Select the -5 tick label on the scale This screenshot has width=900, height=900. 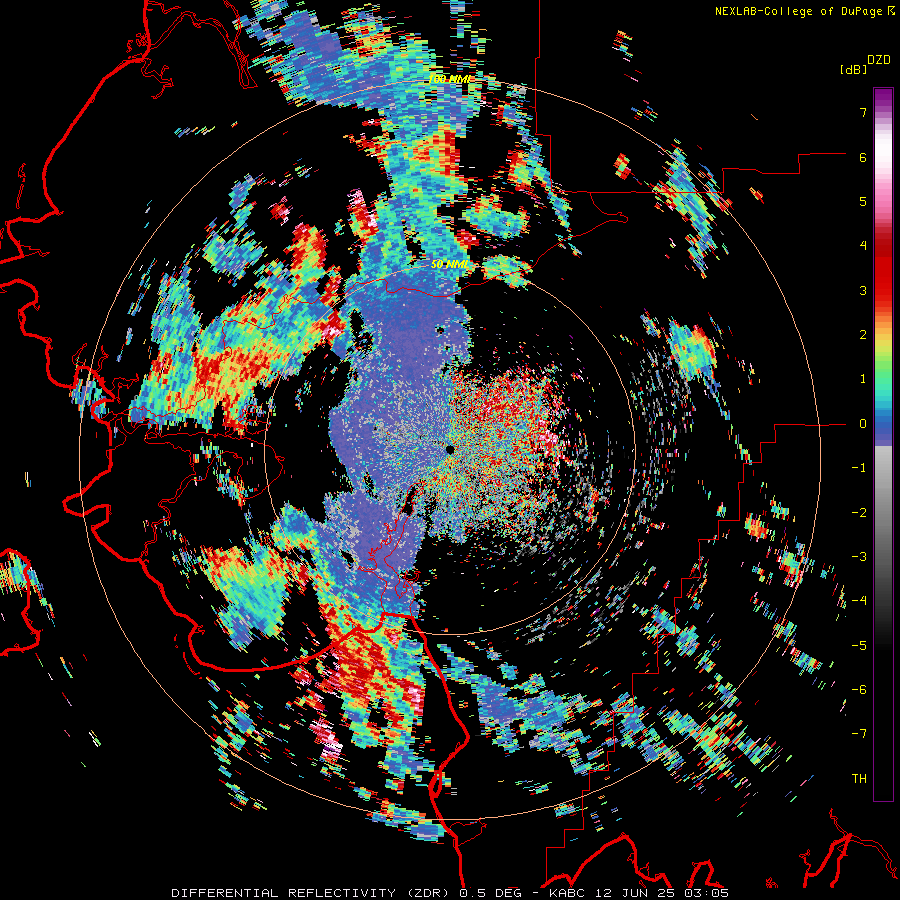click(859, 646)
